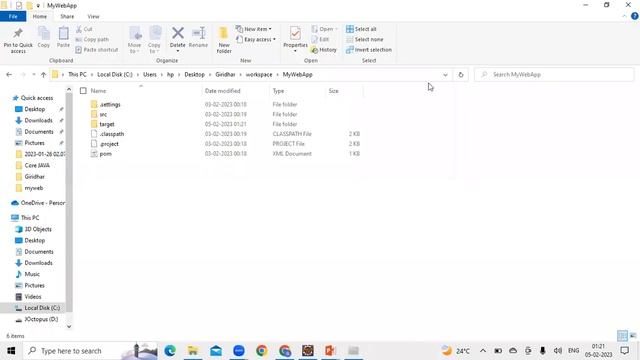Go up one folder level arrow
640x360 pixels.
pyautogui.click(x=43, y=75)
